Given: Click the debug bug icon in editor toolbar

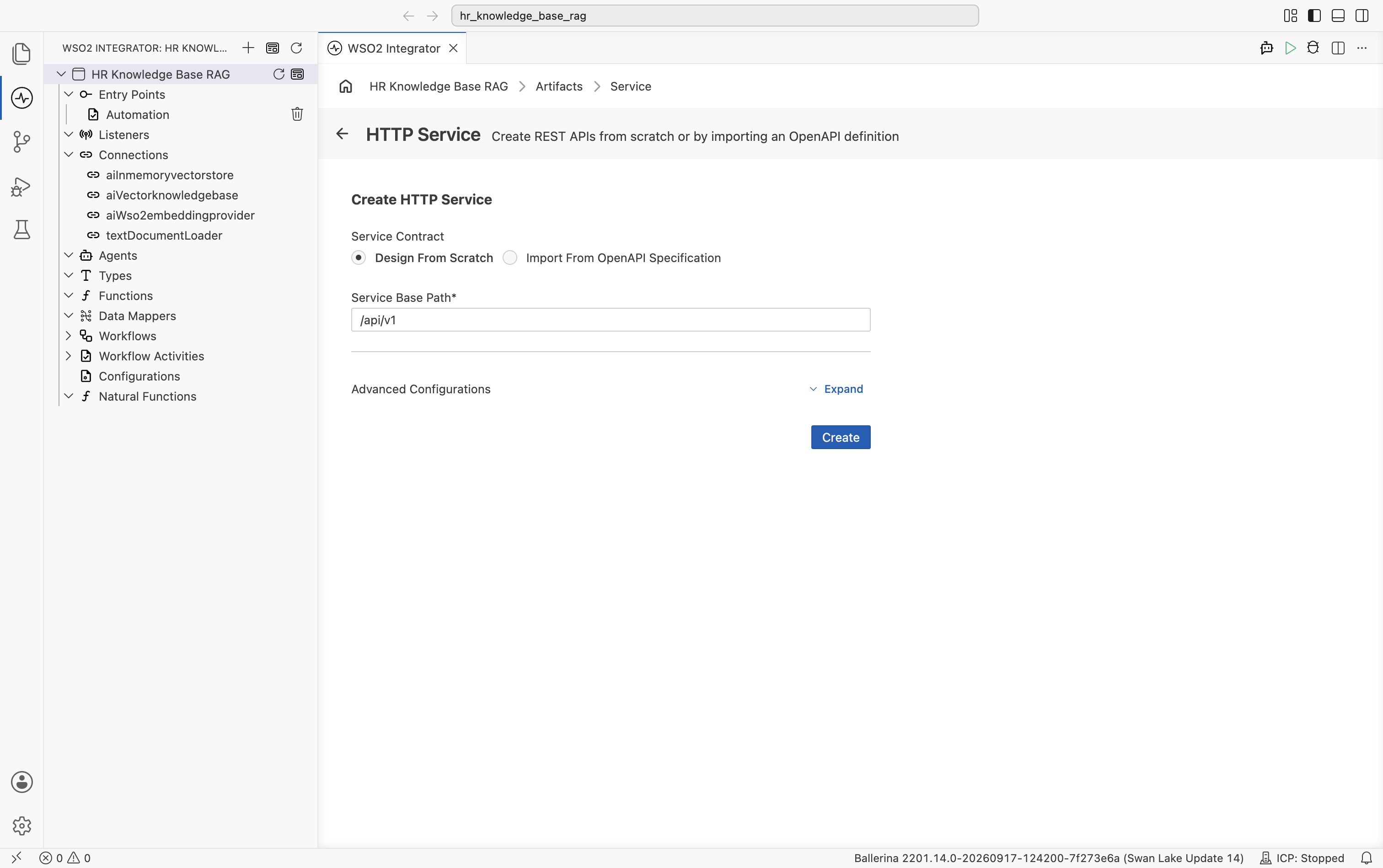Looking at the screenshot, I should pos(1313,48).
